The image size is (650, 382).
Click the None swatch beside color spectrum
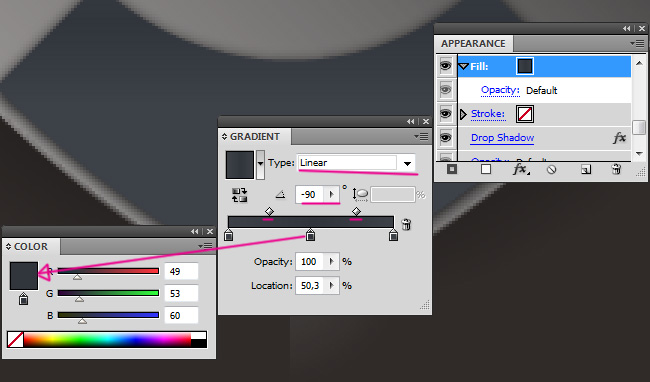(15, 339)
